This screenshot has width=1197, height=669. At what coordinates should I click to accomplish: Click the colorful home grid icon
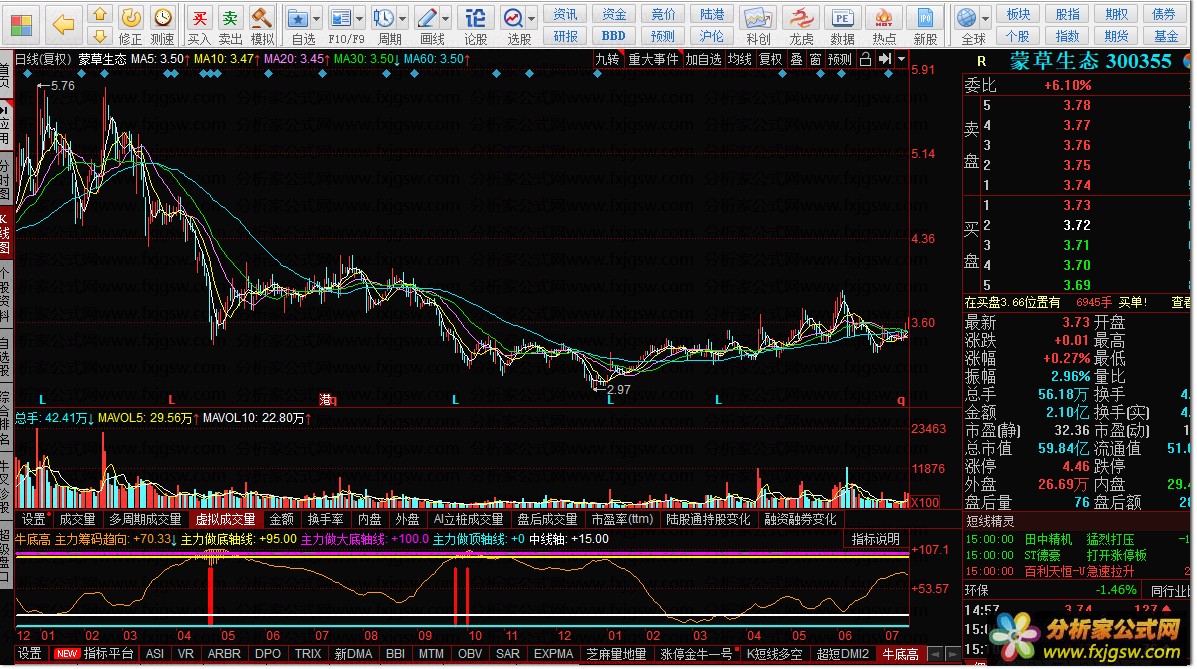(x=21, y=25)
